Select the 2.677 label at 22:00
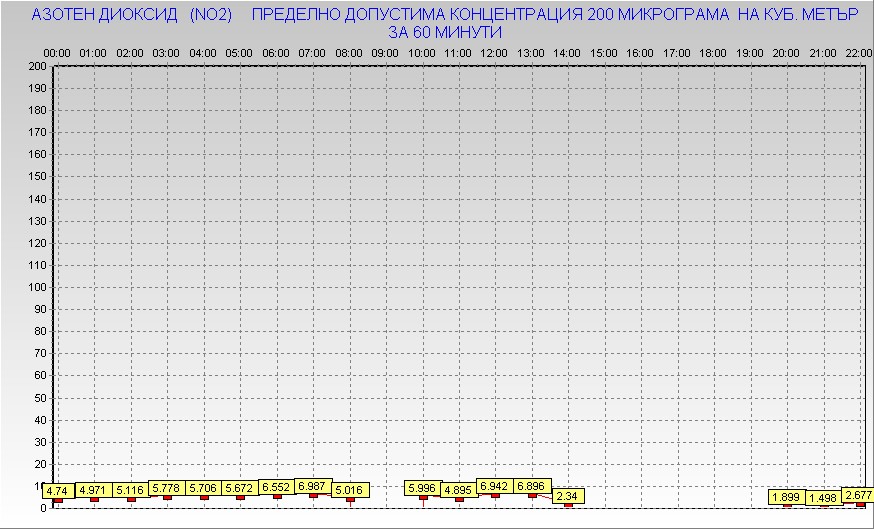Image resolution: width=874 pixels, height=529 pixels. pyautogui.click(x=857, y=495)
